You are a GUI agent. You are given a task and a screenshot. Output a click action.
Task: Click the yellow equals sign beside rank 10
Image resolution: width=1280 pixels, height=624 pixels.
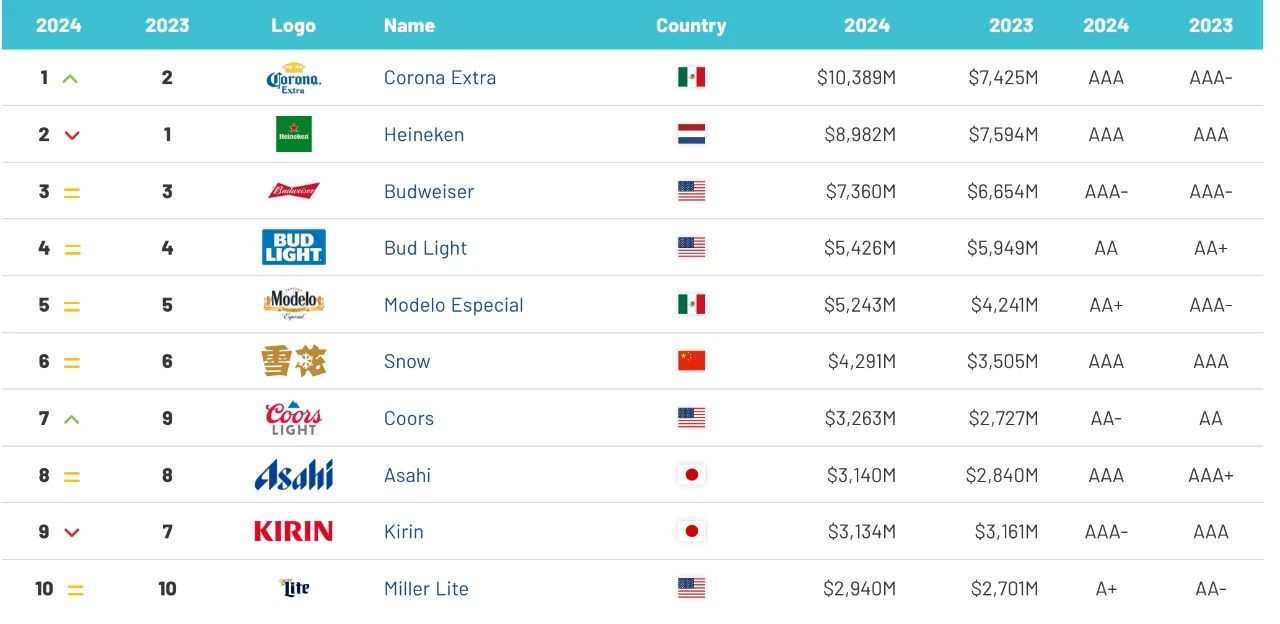click(75, 590)
